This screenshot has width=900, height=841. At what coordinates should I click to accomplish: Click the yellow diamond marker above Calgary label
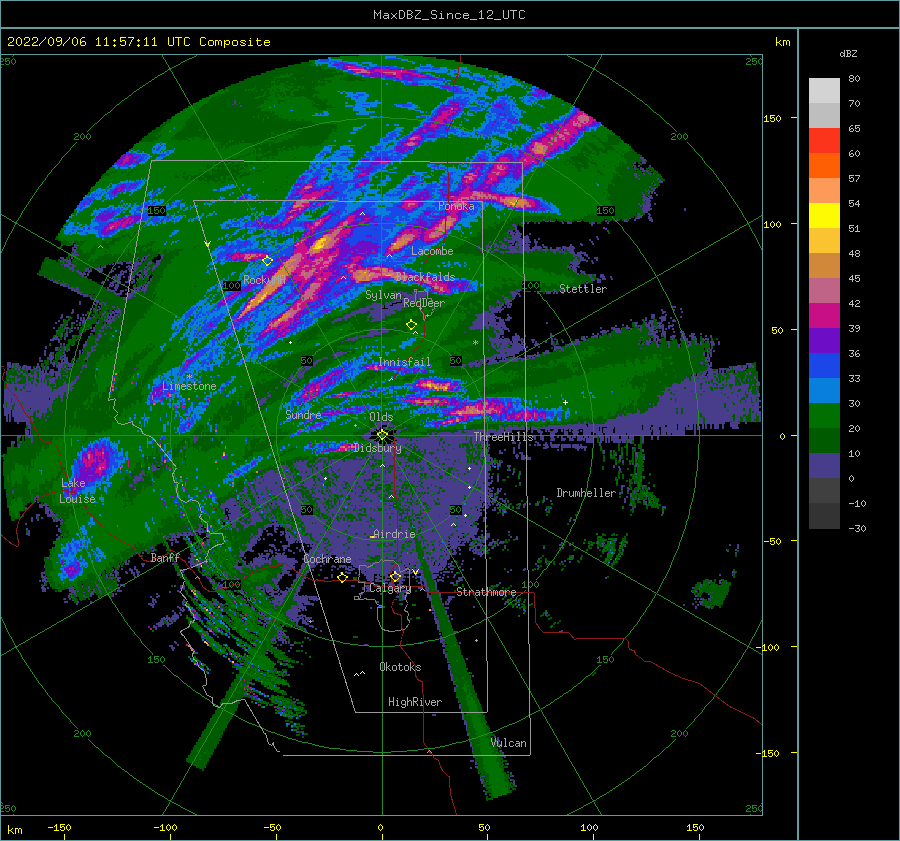click(x=395, y=576)
